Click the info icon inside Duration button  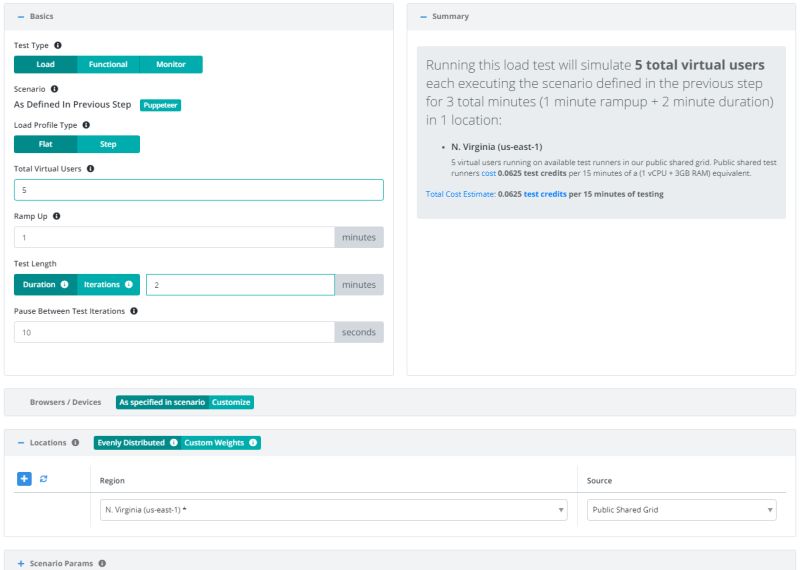pyautogui.click(x=64, y=285)
